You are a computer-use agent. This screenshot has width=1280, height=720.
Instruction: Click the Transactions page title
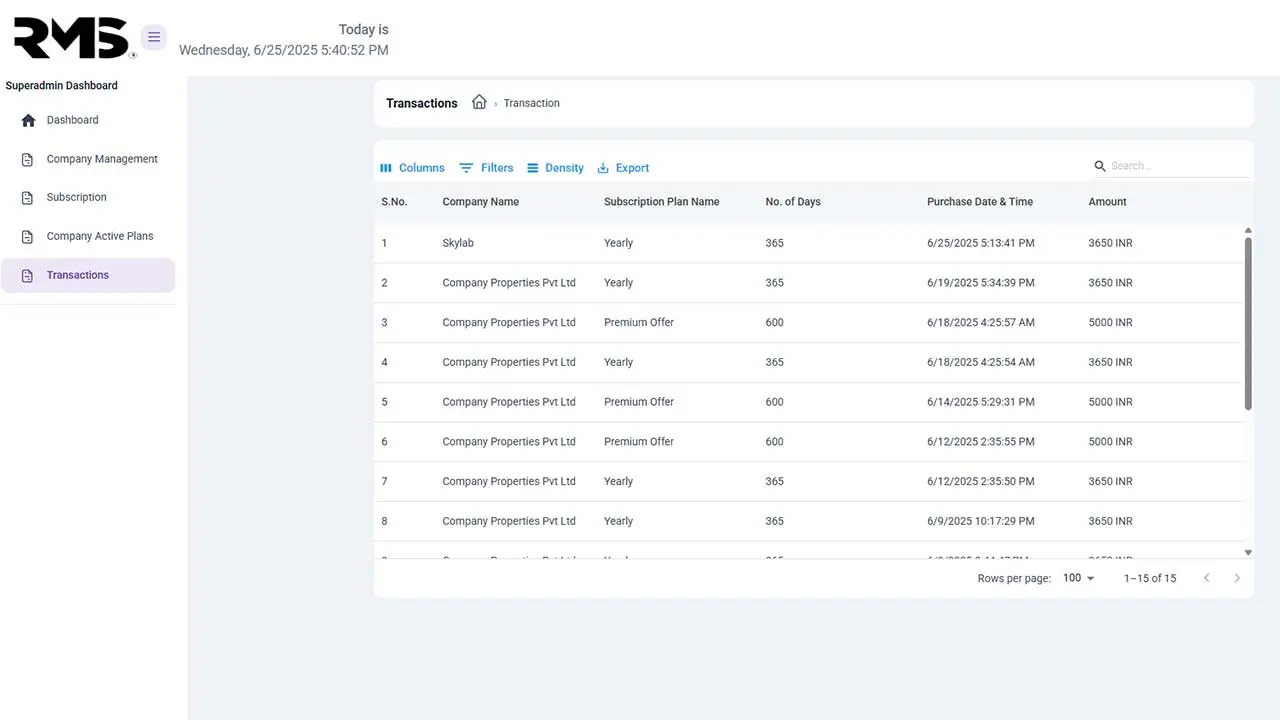coord(422,103)
